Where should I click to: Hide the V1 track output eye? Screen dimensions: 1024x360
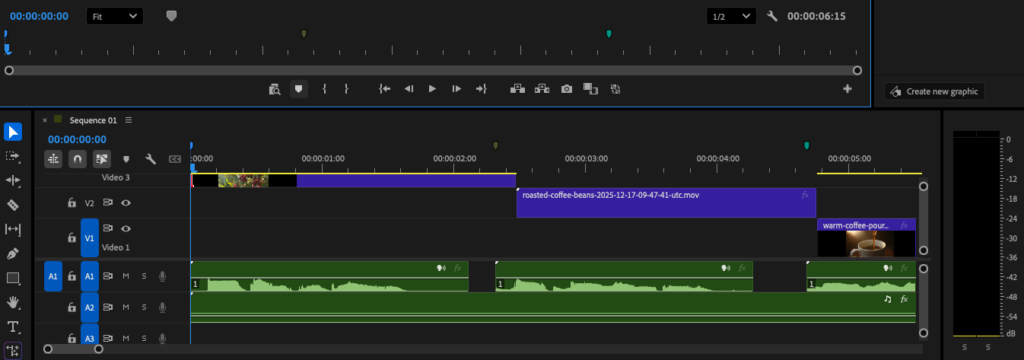pos(126,229)
